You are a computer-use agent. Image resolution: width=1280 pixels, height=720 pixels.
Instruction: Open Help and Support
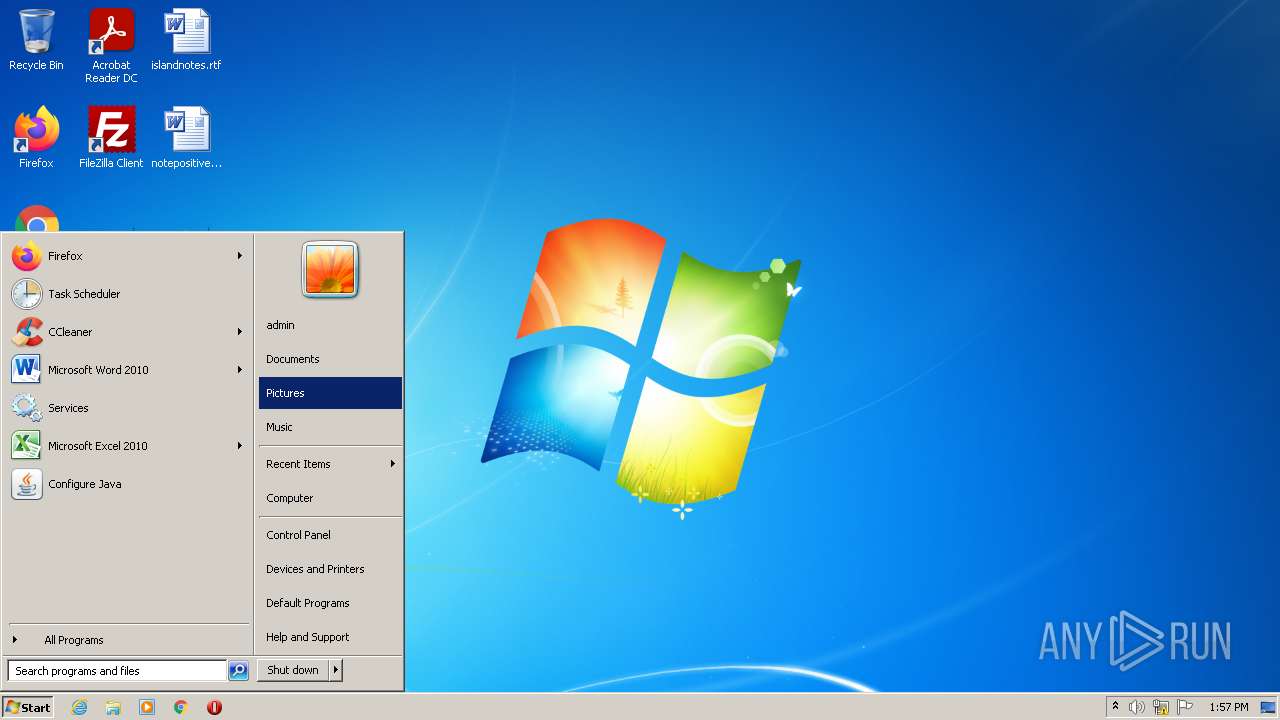pyautogui.click(x=330, y=637)
